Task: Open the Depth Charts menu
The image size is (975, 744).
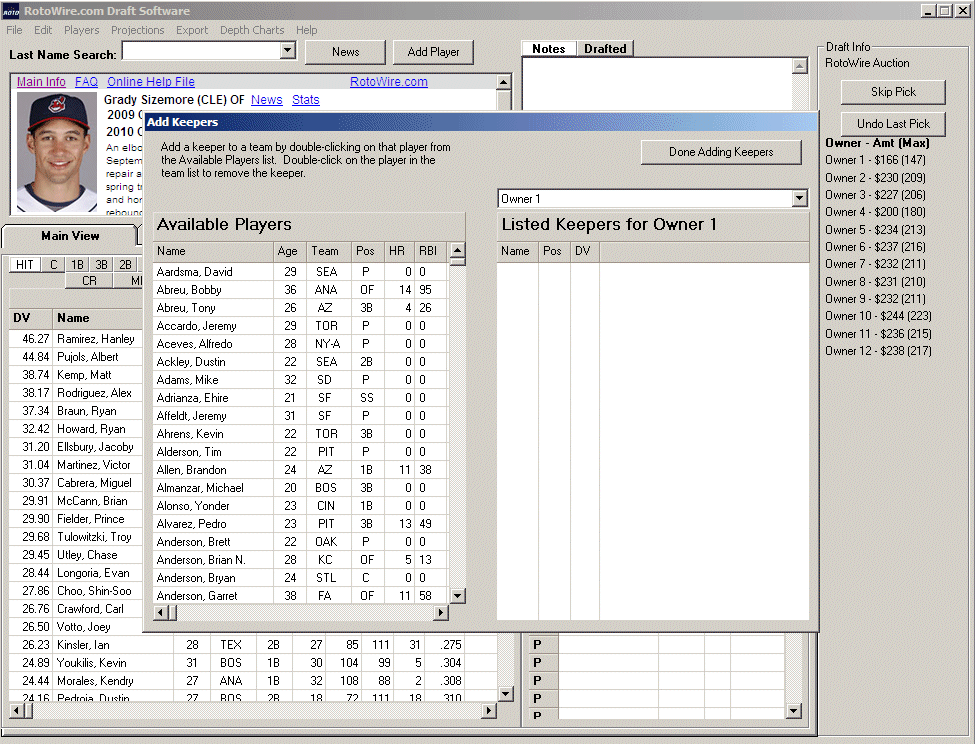Action: [x=251, y=30]
